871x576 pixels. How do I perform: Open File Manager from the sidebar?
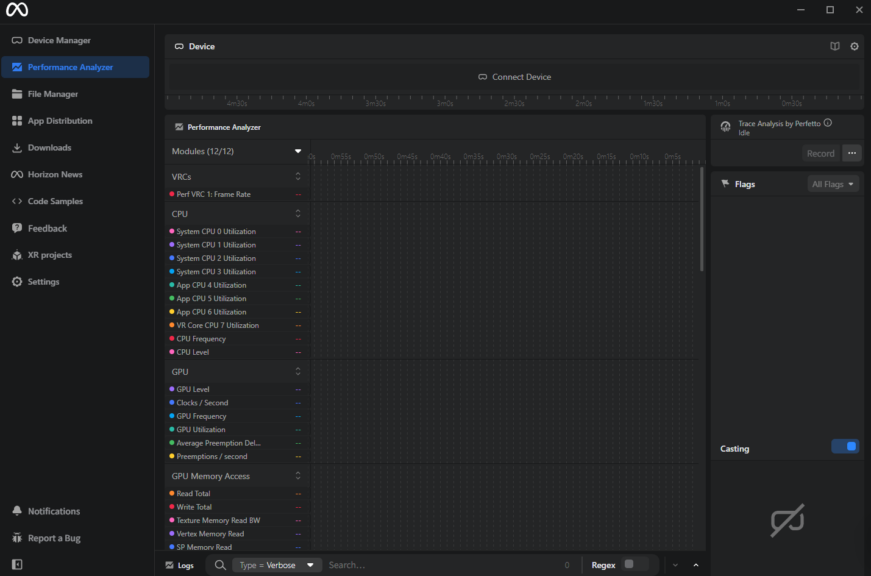click(x=52, y=94)
